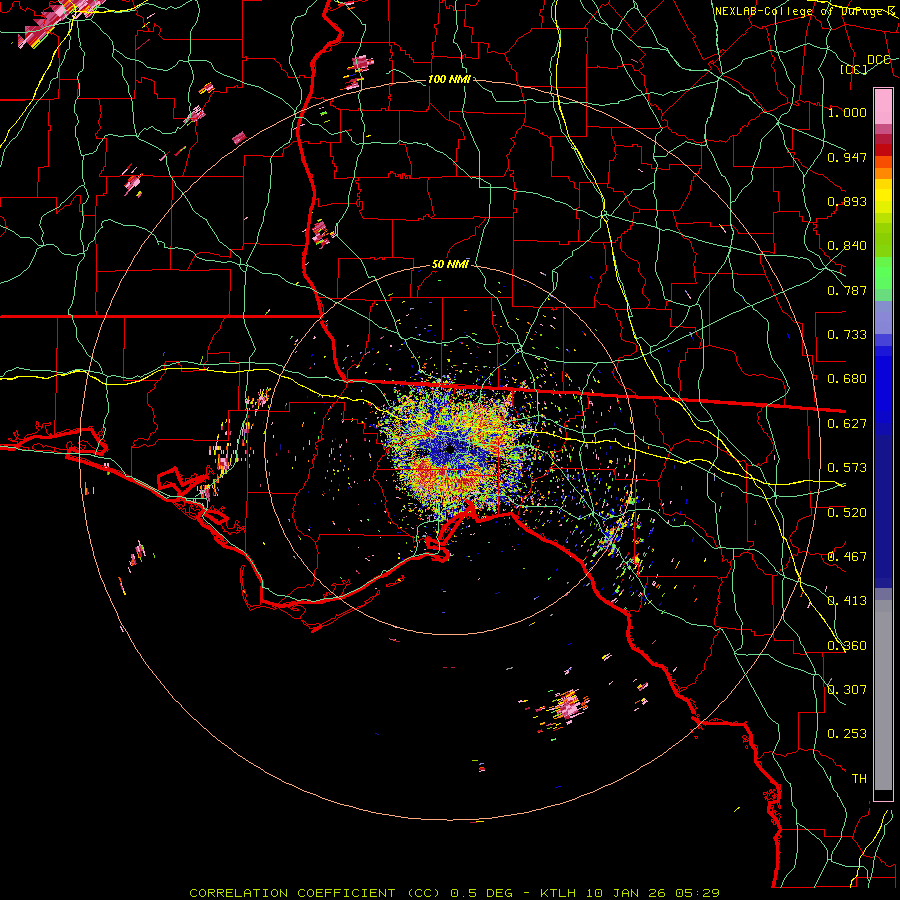Click the 05:29 timestamp
Image resolution: width=900 pixels, height=900 pixels.
tap(698, 893)
